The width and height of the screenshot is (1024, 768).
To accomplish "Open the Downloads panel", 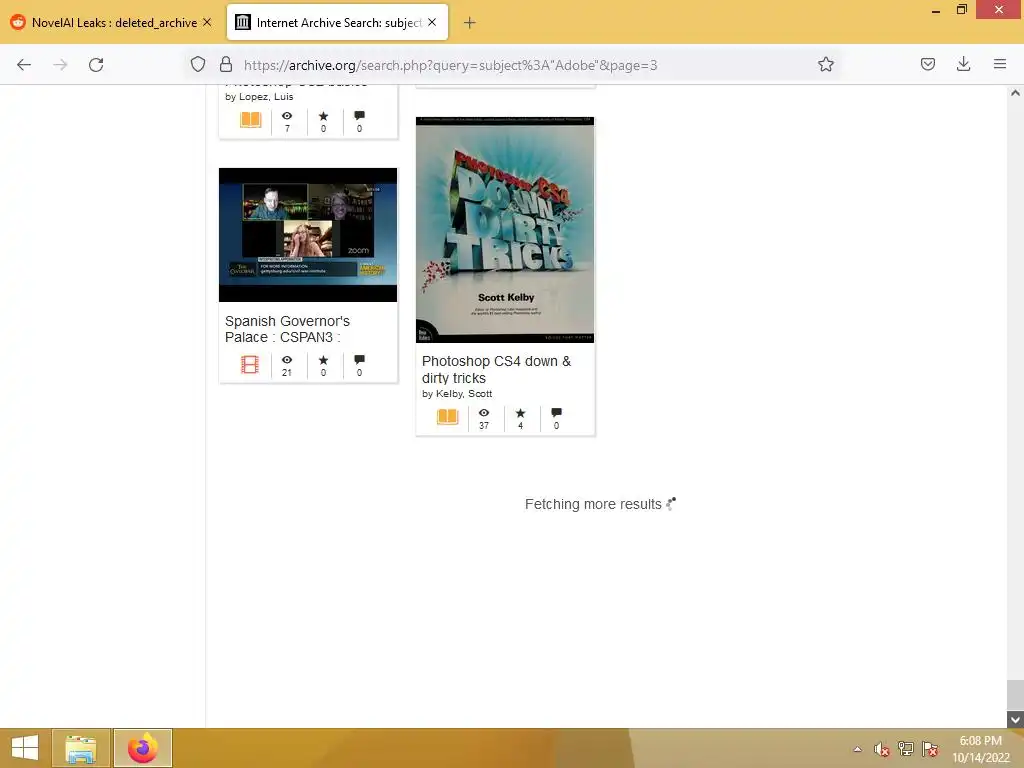I will click(963, 64).
